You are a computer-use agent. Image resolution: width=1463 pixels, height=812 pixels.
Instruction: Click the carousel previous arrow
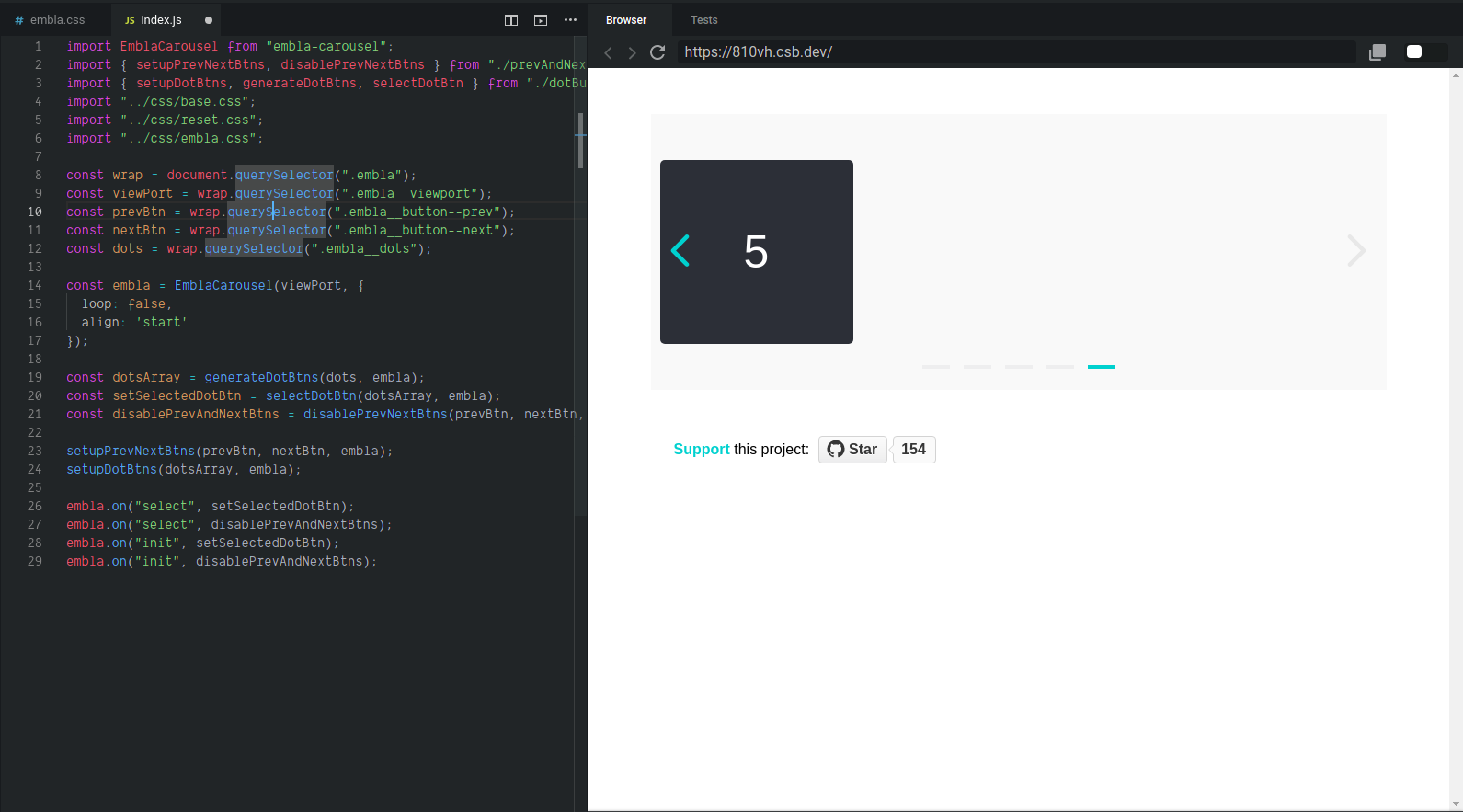click(680, 250)
